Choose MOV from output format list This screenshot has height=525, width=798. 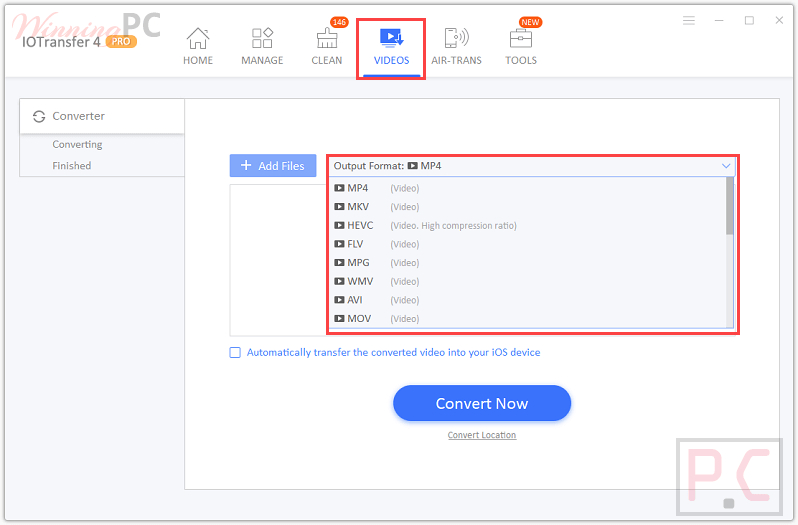tap(529, 319)
